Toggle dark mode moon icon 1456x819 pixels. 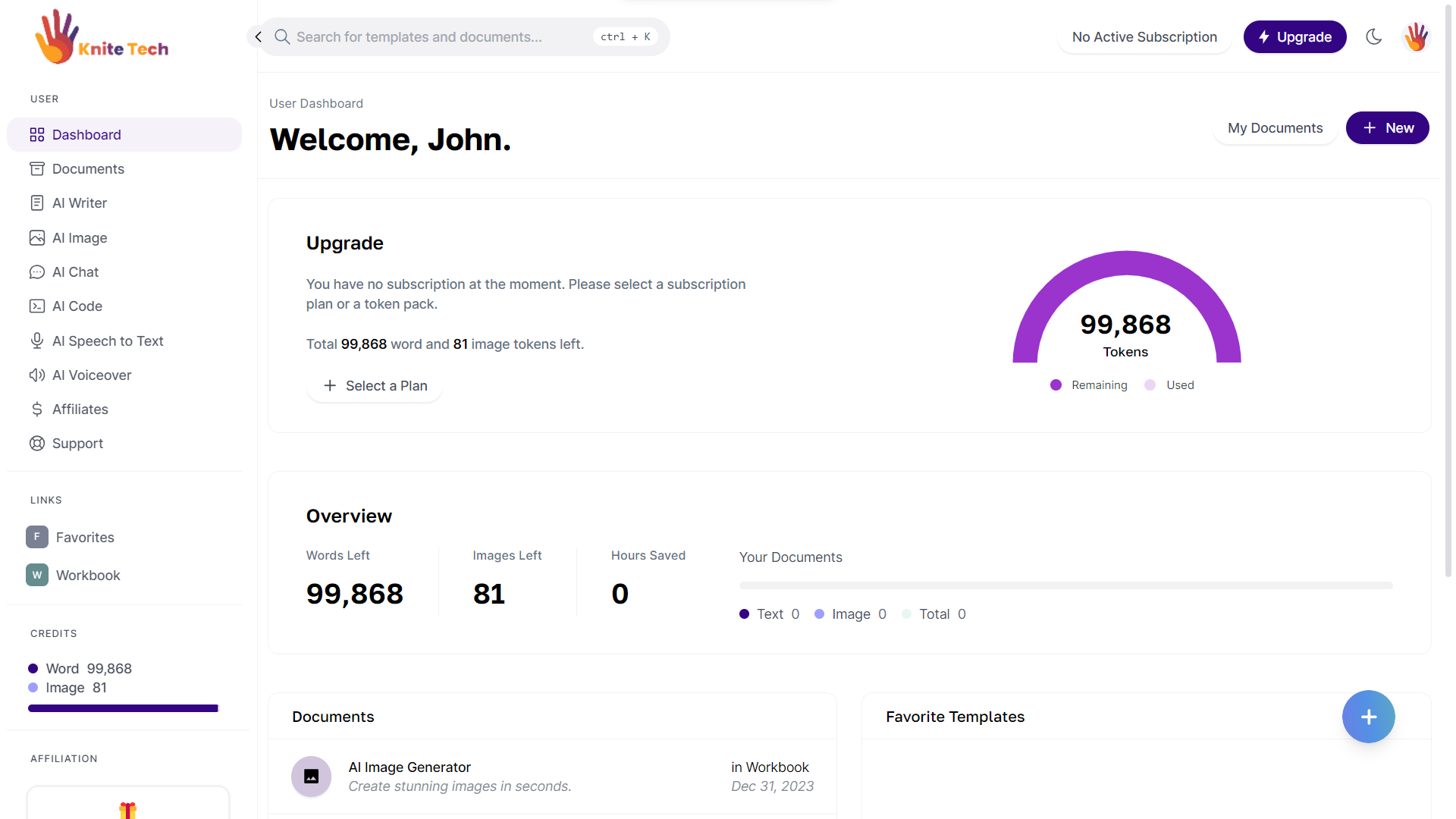pos(1373,36)
